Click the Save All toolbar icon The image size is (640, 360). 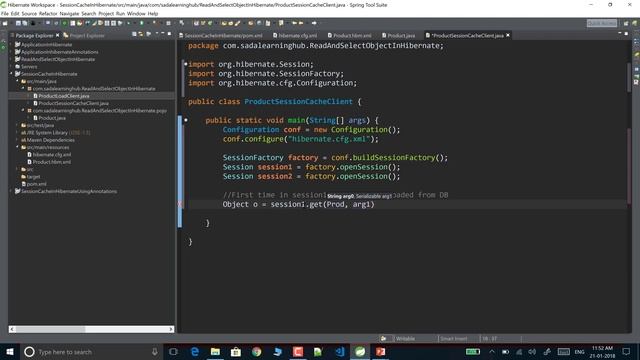click(24, 23)
